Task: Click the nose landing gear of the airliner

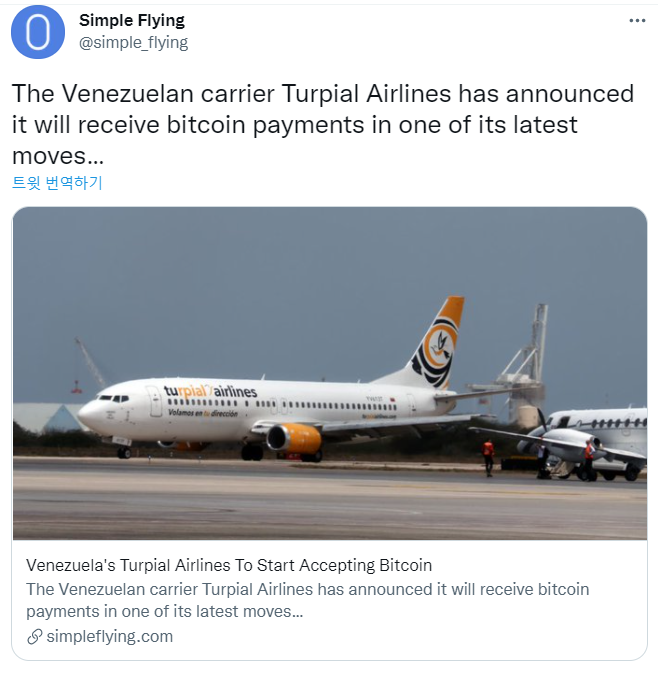Action: click(124, 452)
